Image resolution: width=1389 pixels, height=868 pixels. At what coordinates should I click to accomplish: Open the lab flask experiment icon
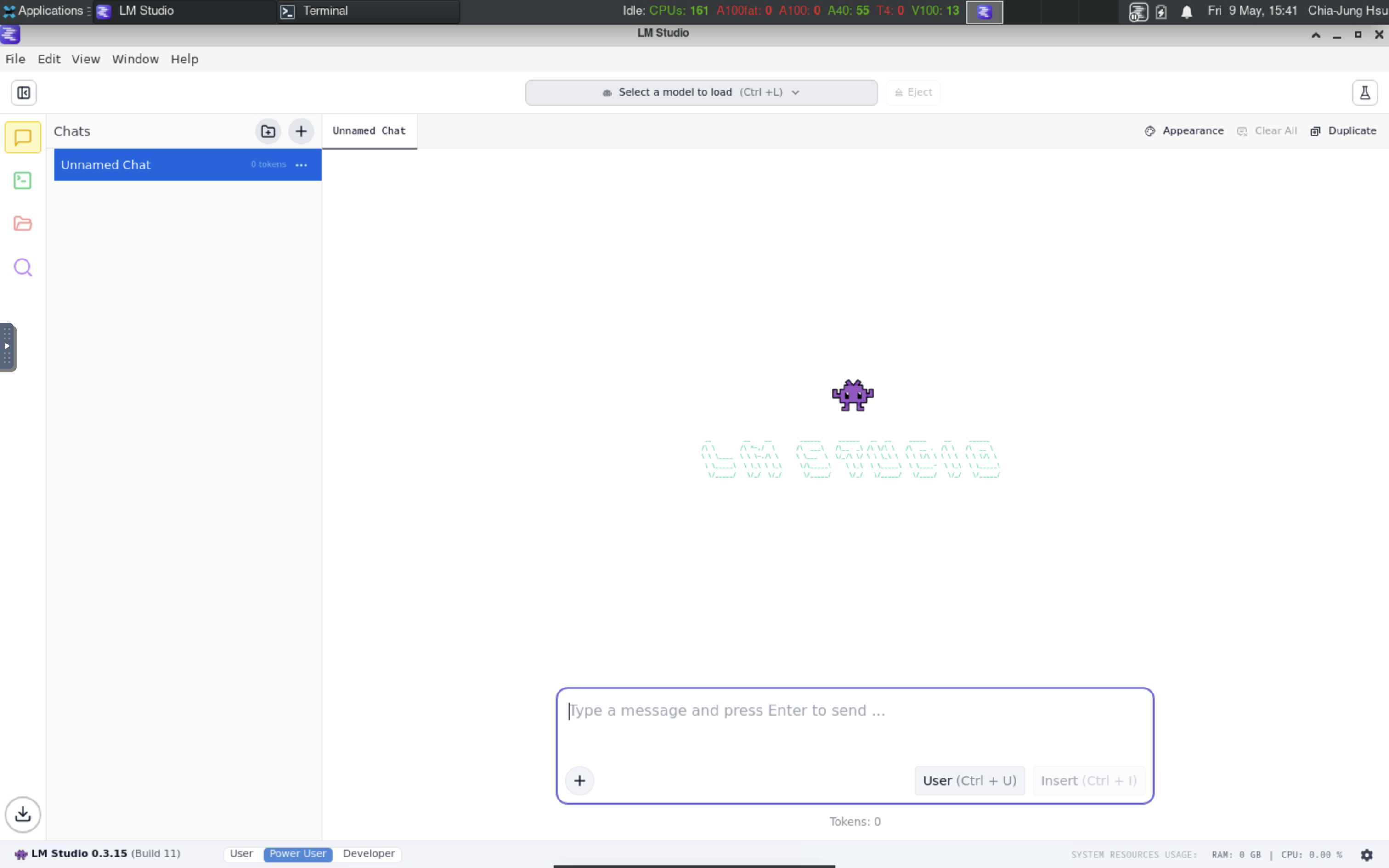1366,92
